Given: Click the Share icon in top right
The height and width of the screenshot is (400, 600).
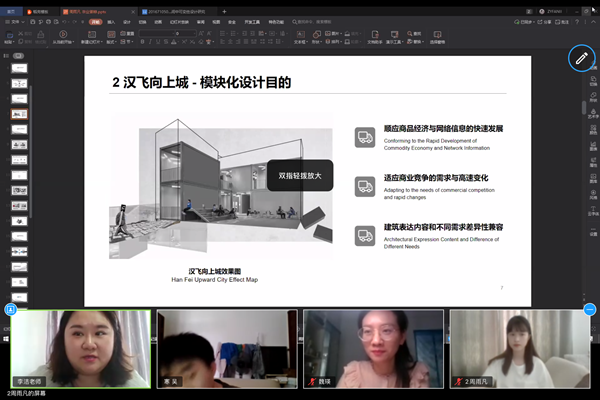Looking at the screenshot, I should 544,20.
